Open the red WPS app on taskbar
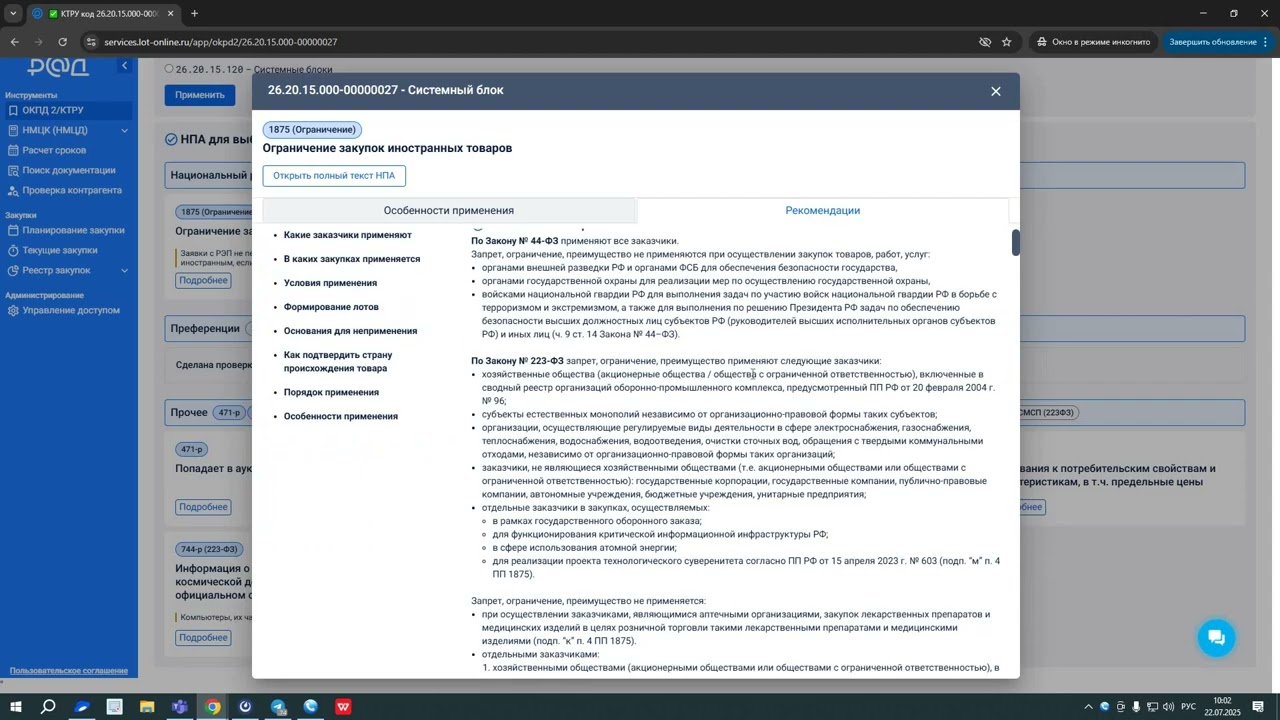 click(343, 707)
